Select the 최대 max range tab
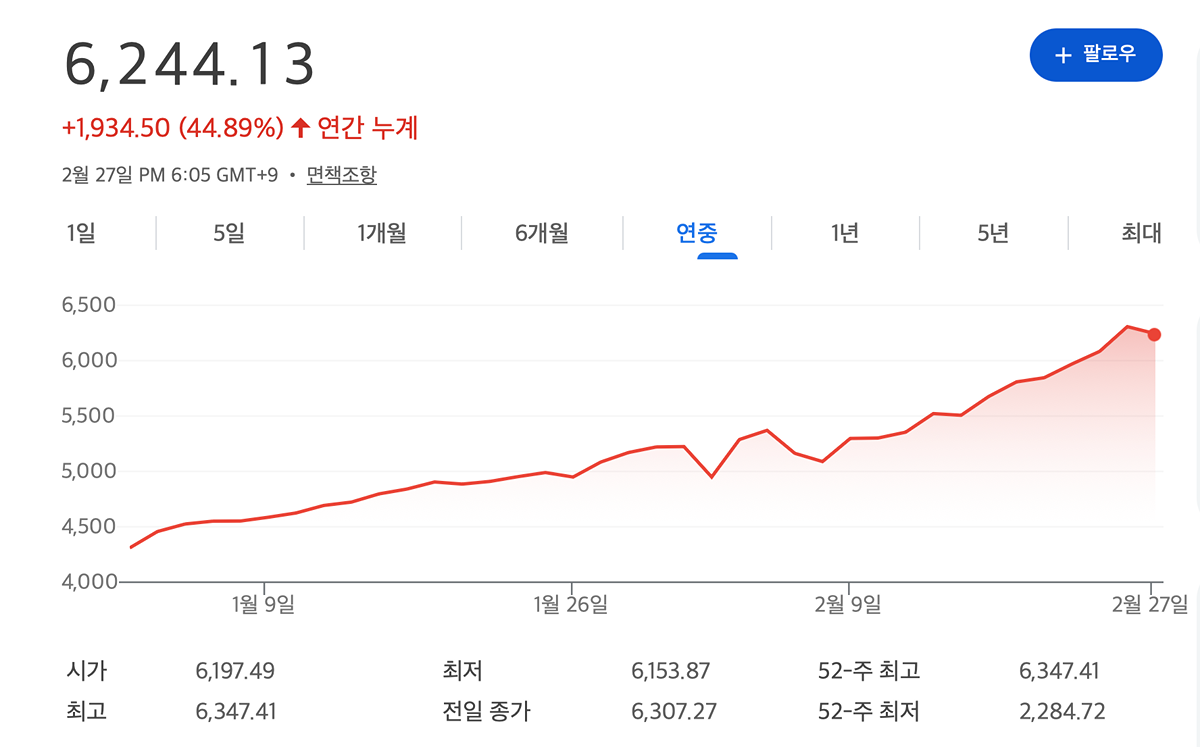Screen dimensions: 1200x747 [1141, 234]
